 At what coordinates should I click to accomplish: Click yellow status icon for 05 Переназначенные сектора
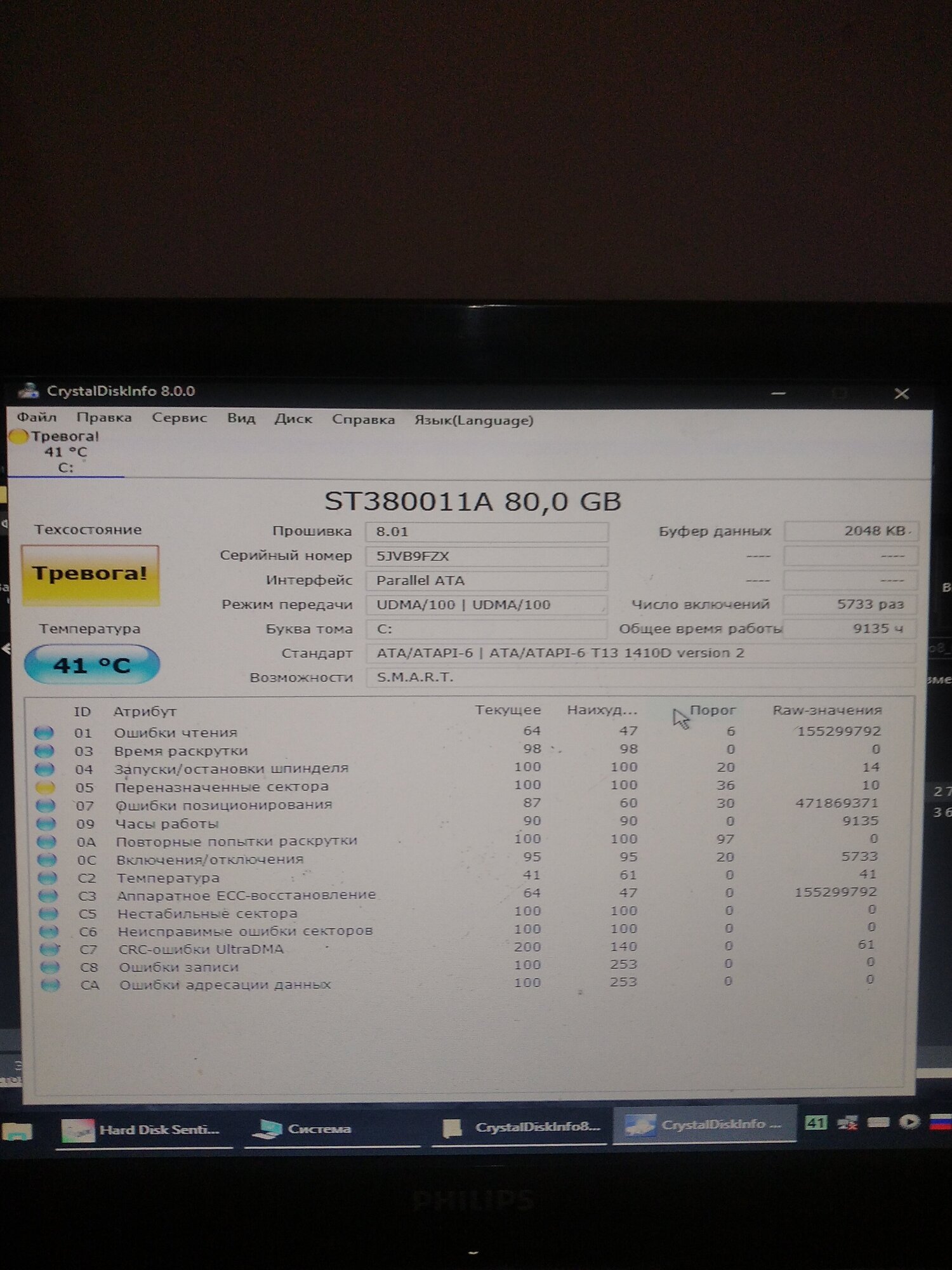point(45,787)
